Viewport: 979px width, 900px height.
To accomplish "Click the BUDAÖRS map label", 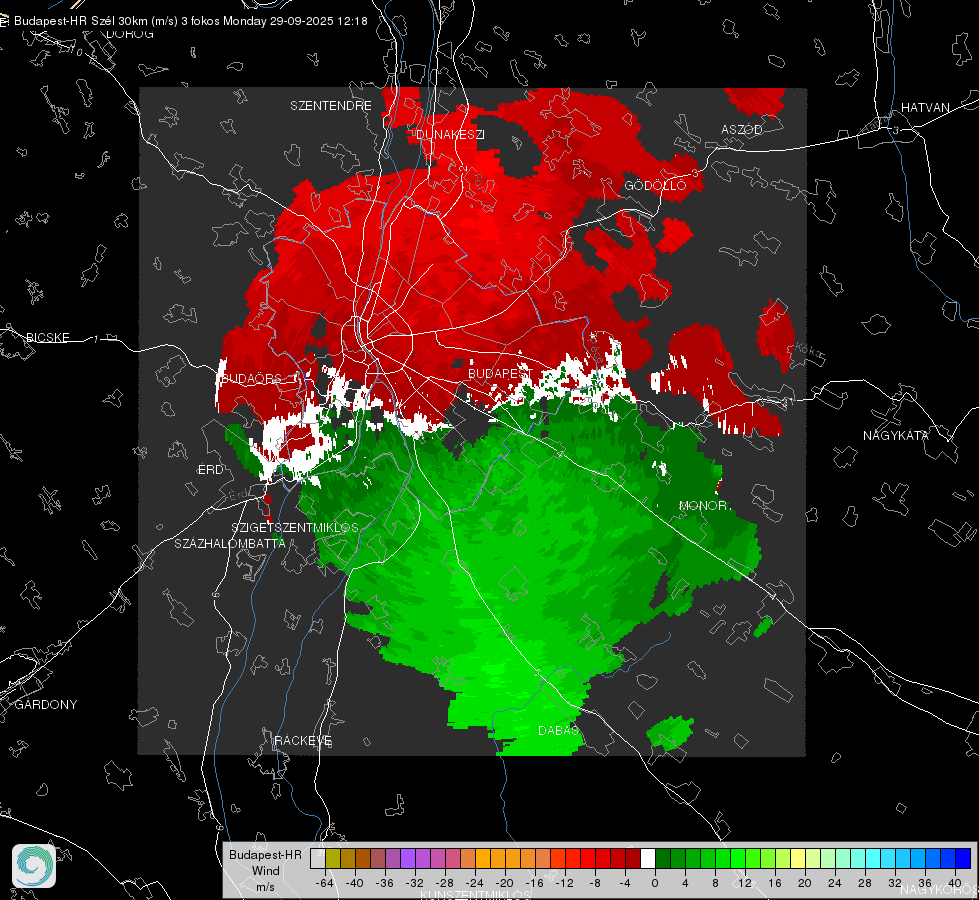I will click(x=252, y=378).
